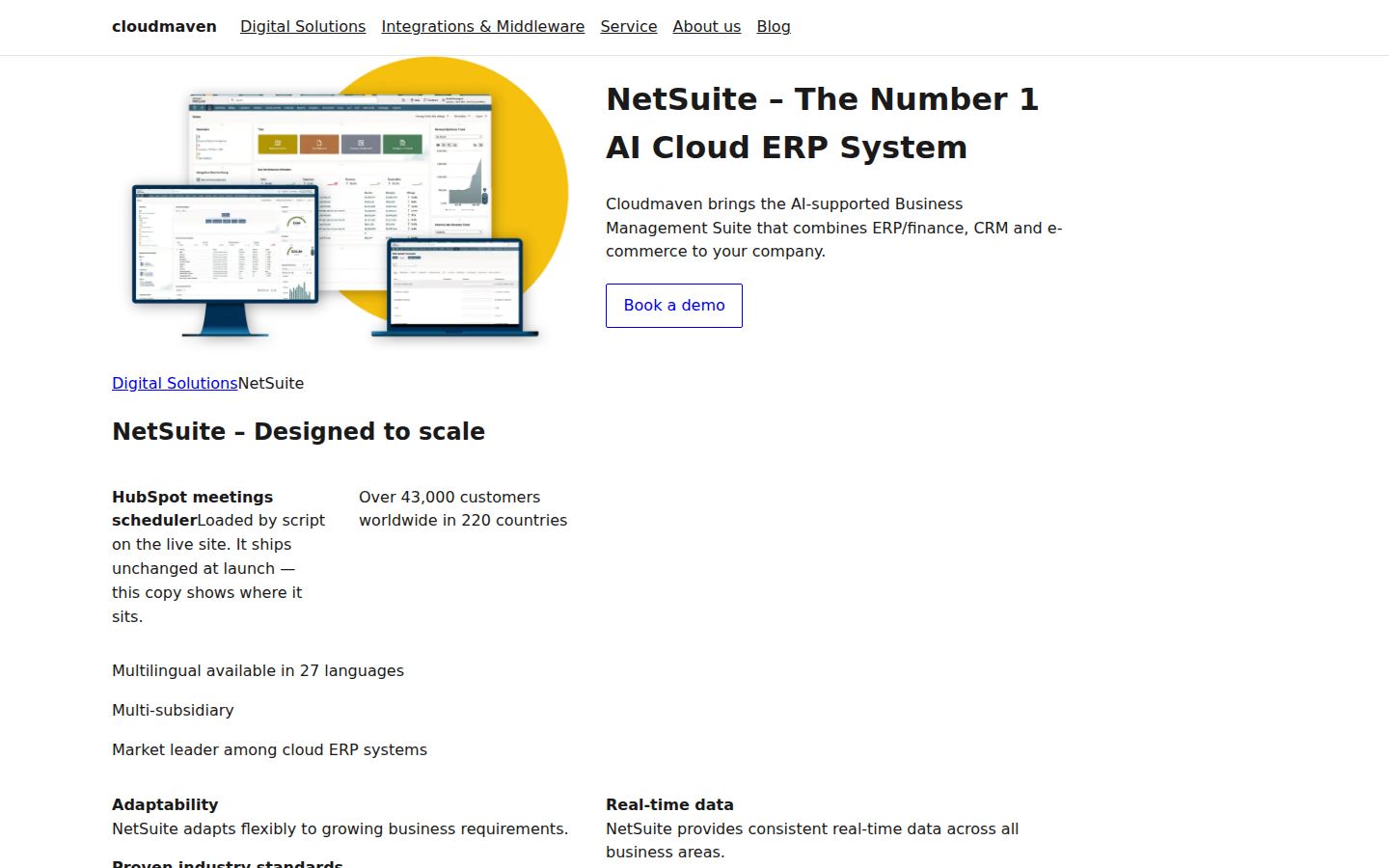This screenshot has height=868, width=1389.
Task: Click the 'Cloudmaven brings the AI-supported Business' paragraph
Action: tap(834, 228)
